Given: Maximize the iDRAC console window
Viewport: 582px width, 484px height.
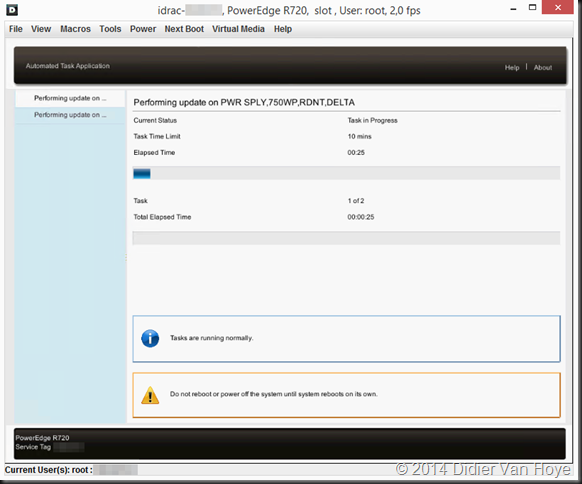Looking at the screenshot, I should (533, 8).
